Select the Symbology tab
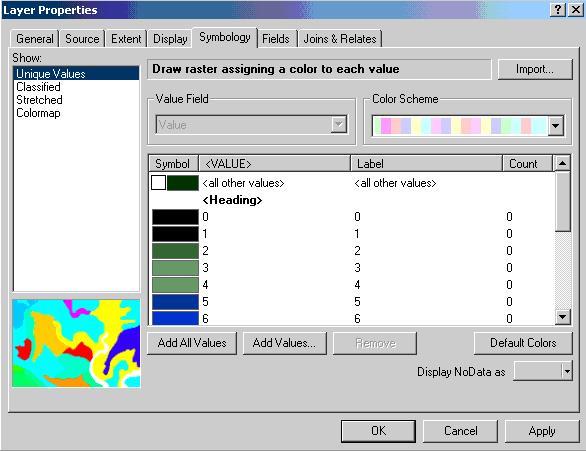Screen dimensions: 586x451 coord(225,37)
